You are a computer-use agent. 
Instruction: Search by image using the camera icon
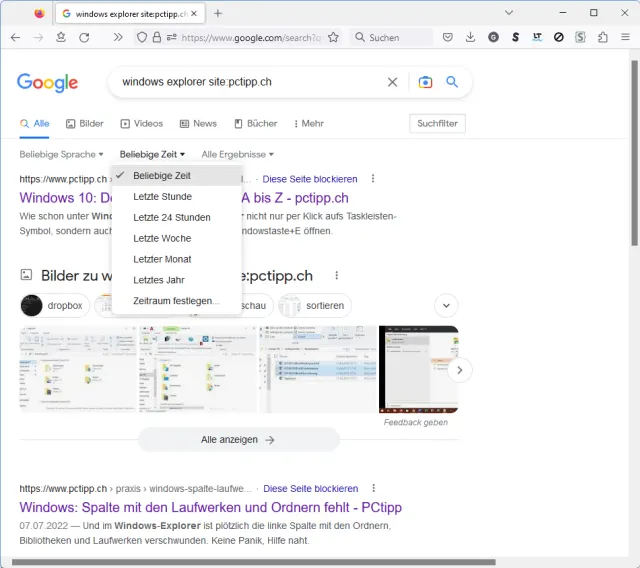[x=425, y=82]
